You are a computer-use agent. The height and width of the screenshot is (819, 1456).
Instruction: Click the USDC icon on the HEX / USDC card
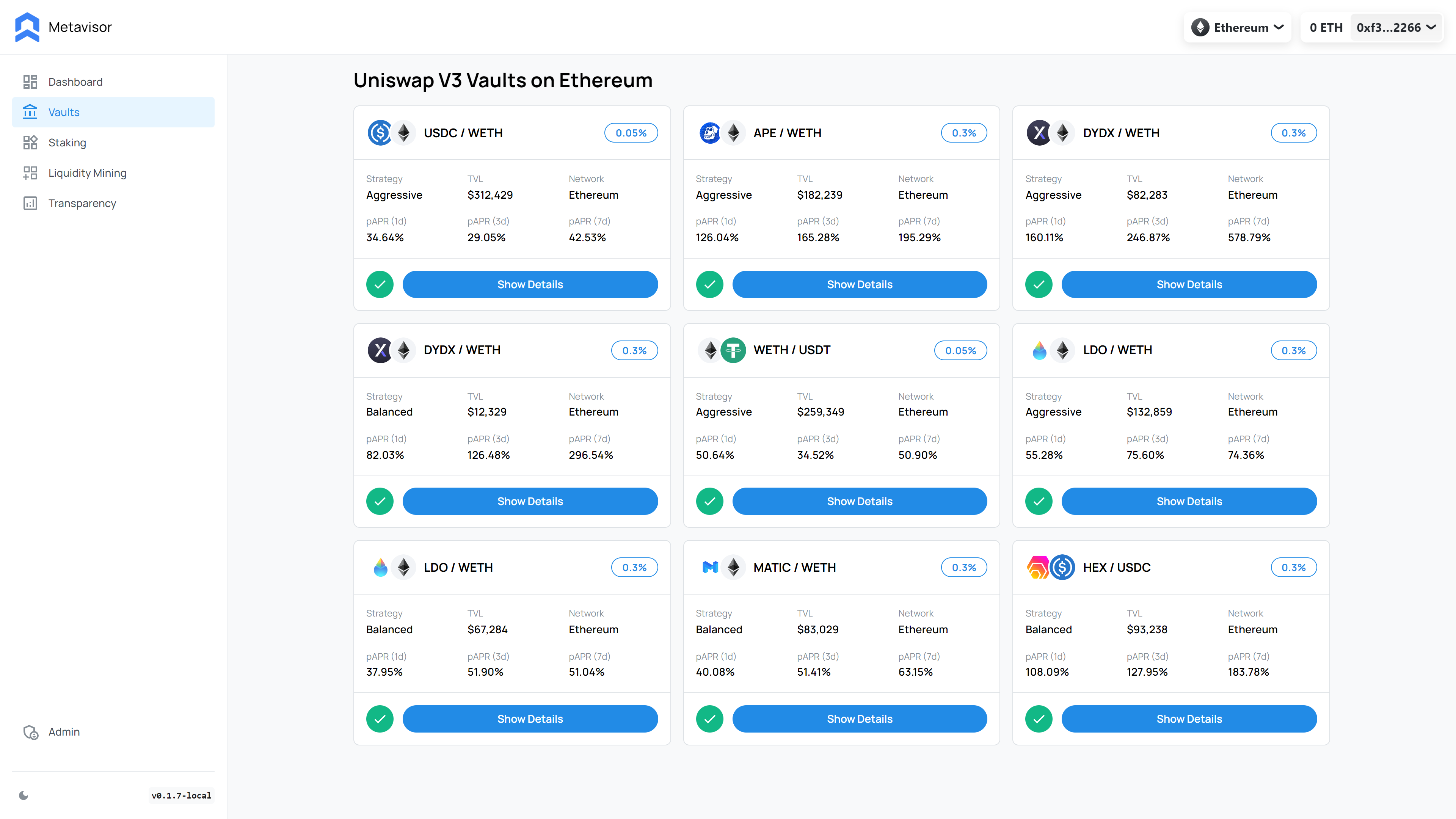(x=1062, y=568)
